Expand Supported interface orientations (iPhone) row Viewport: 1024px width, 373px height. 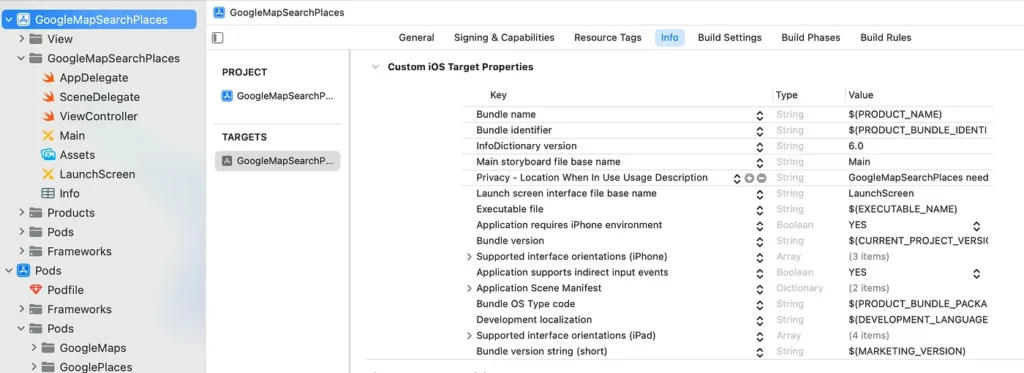(469, 257)
